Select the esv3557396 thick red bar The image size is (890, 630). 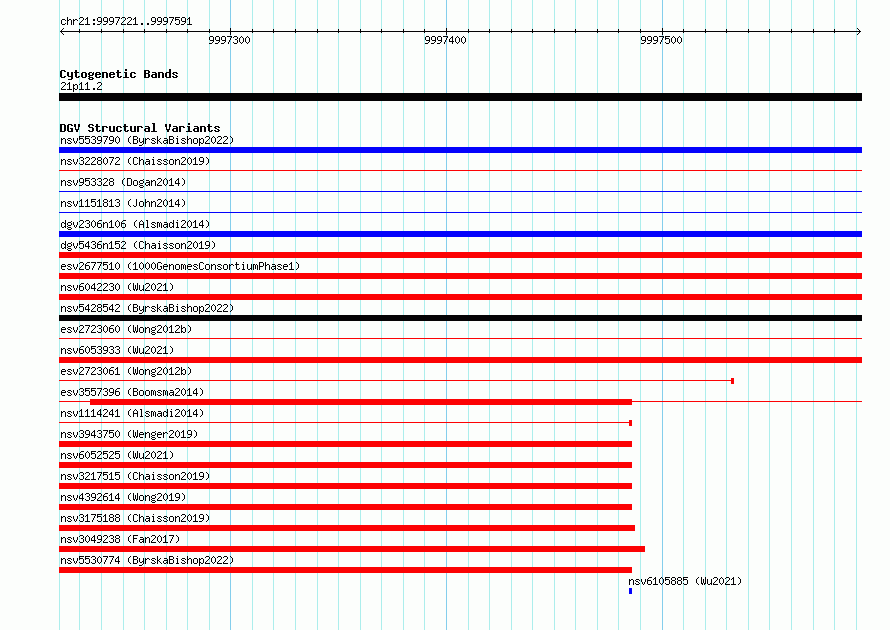[x=361, y=402]
